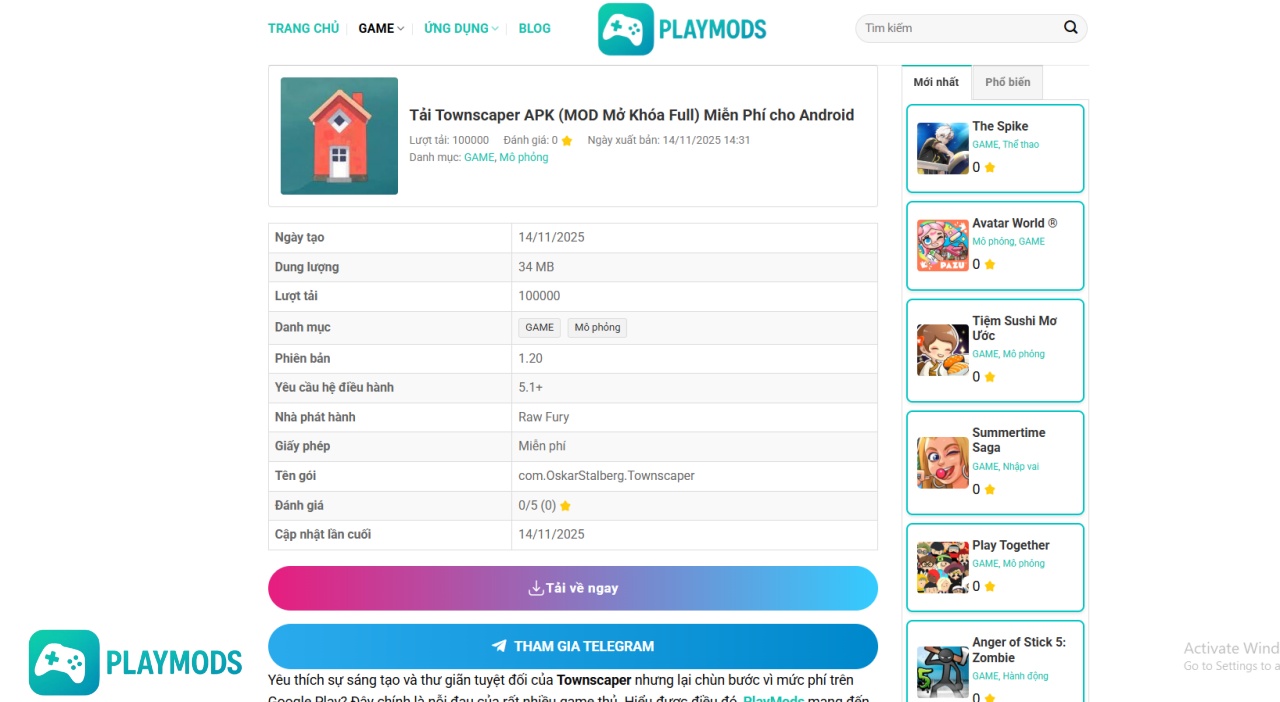Click The Spike game thumbnail
Image resolution: width=1280 pixels, height=702 pixels.
pyautogui.click(x=942, y=148)
